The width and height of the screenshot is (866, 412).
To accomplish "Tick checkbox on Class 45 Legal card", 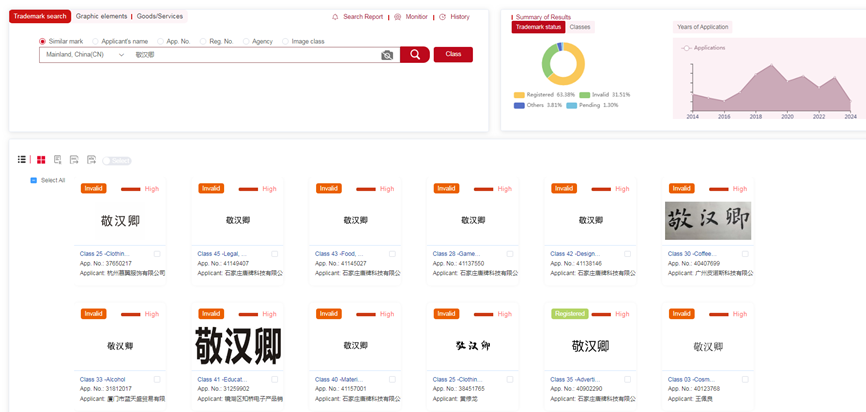I will point(275,254).
